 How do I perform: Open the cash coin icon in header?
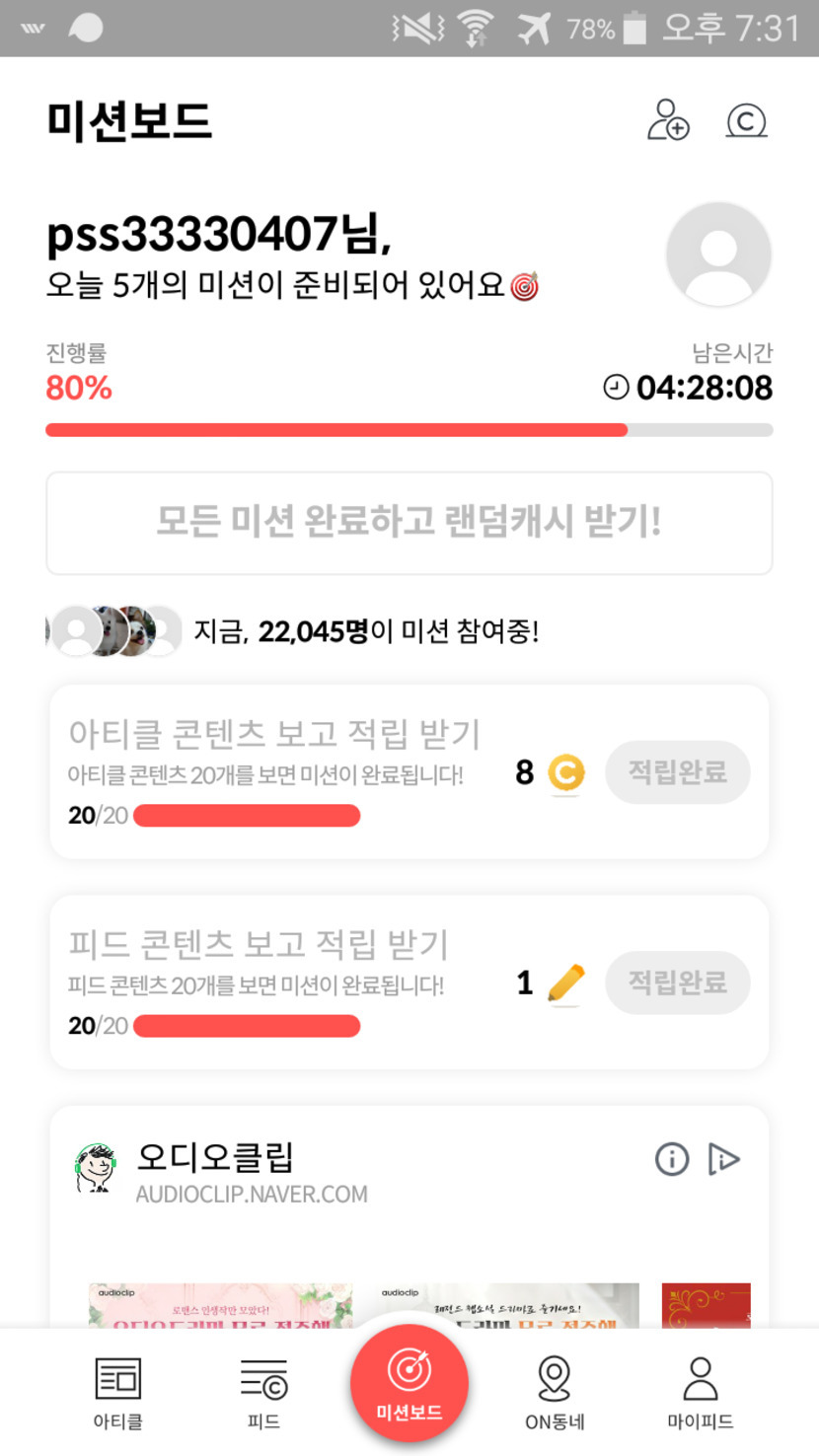click(x=746, y=121)
